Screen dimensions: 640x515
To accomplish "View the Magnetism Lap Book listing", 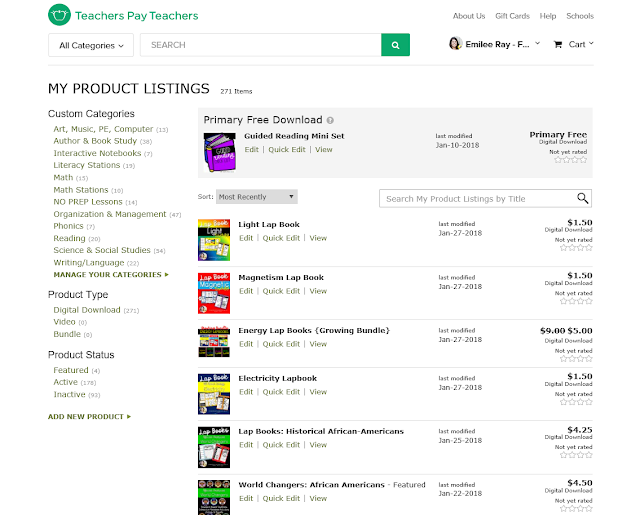I will 318,291.
